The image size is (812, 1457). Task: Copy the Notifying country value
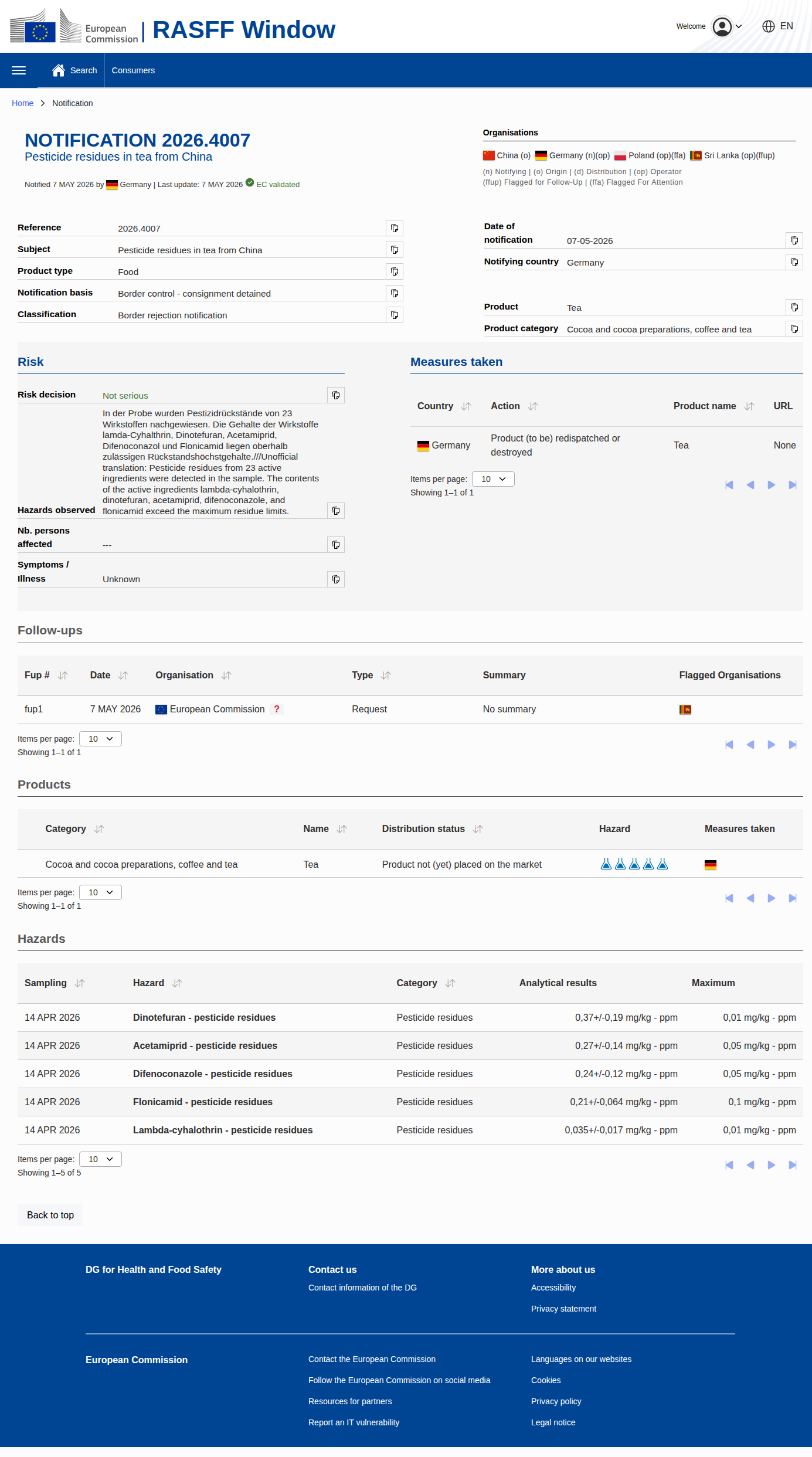pyautogui.click(x=794, y=262)
